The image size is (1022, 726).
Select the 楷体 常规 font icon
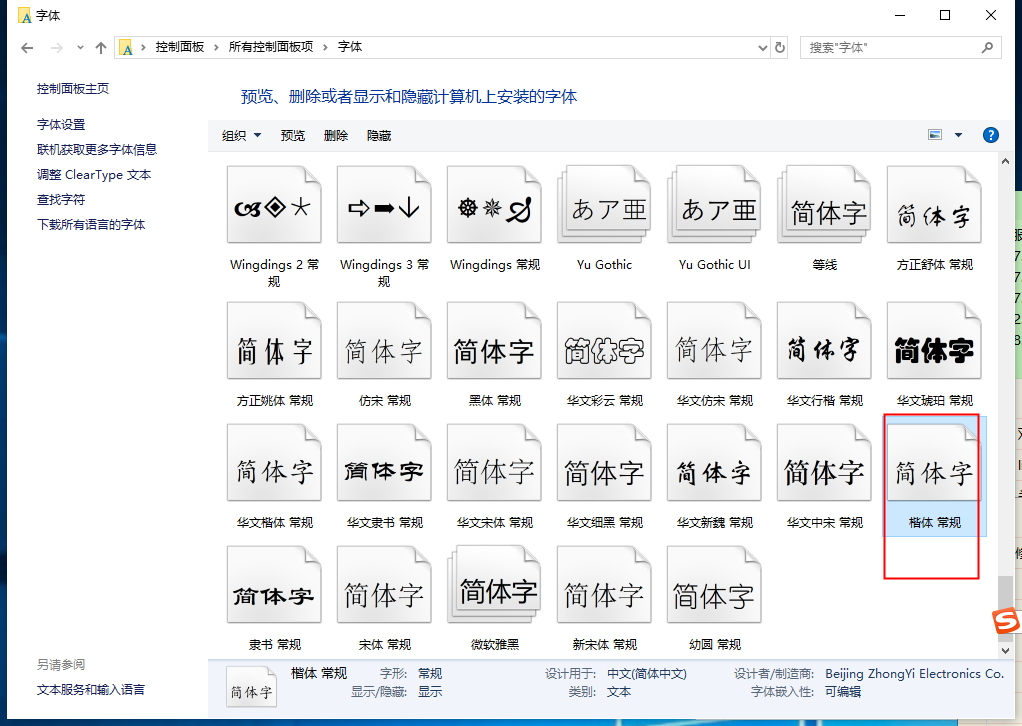[x=935, y=463]
